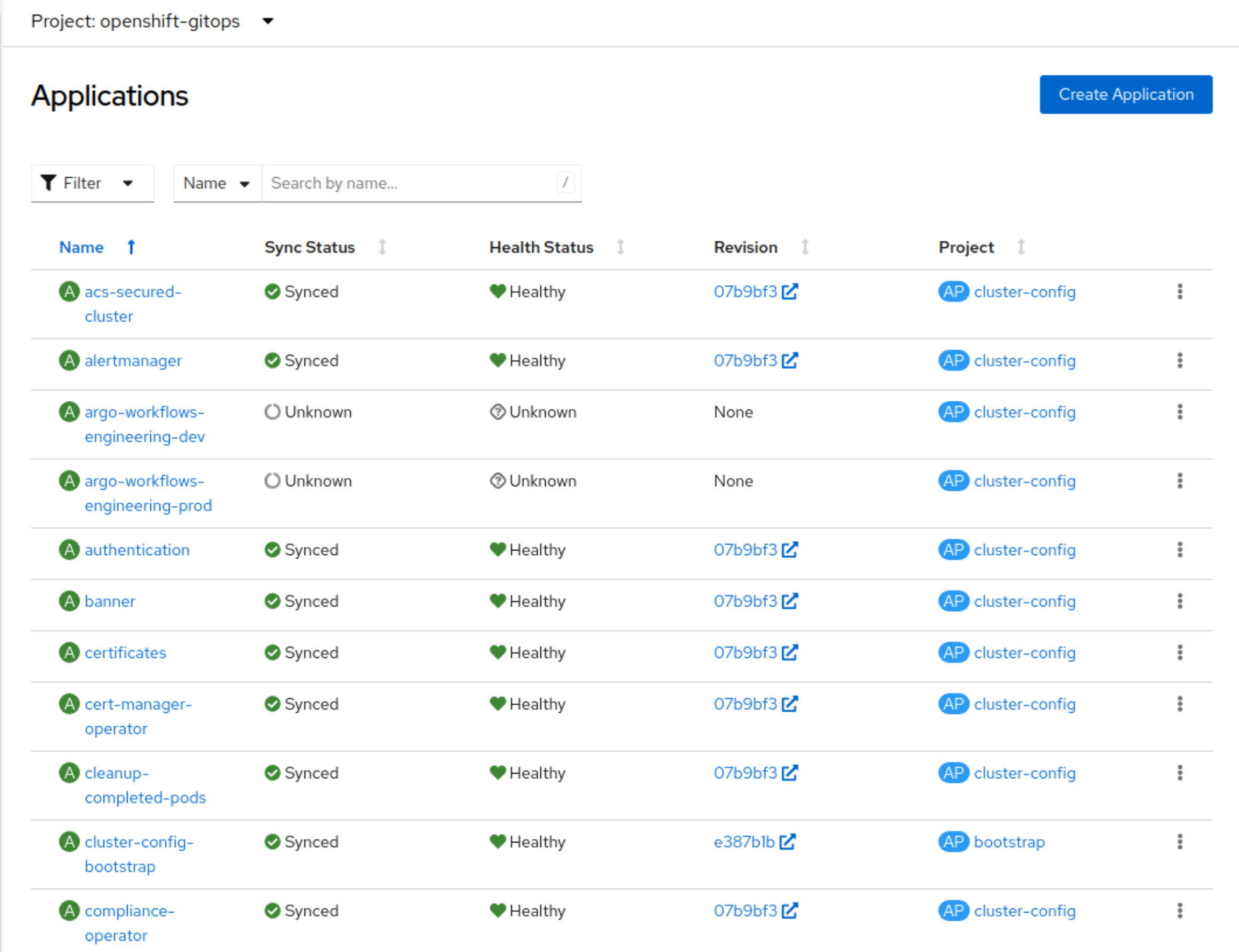Click the Applications page heading
Viewport: 1239px width, 952px height.
pyautogui.click(x=110, y=96)
